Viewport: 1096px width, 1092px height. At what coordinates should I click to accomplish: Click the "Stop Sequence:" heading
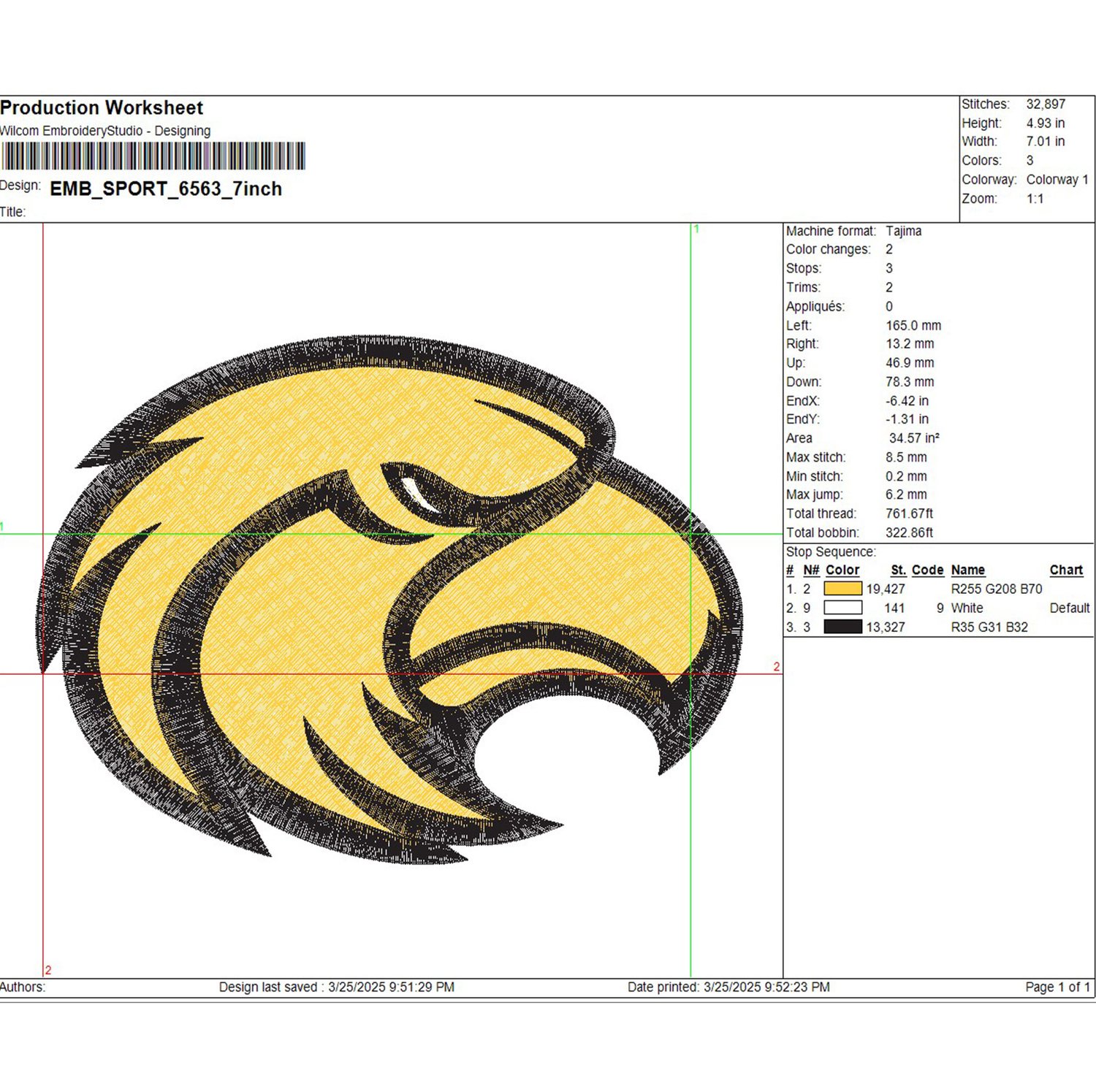pos(831,552)
